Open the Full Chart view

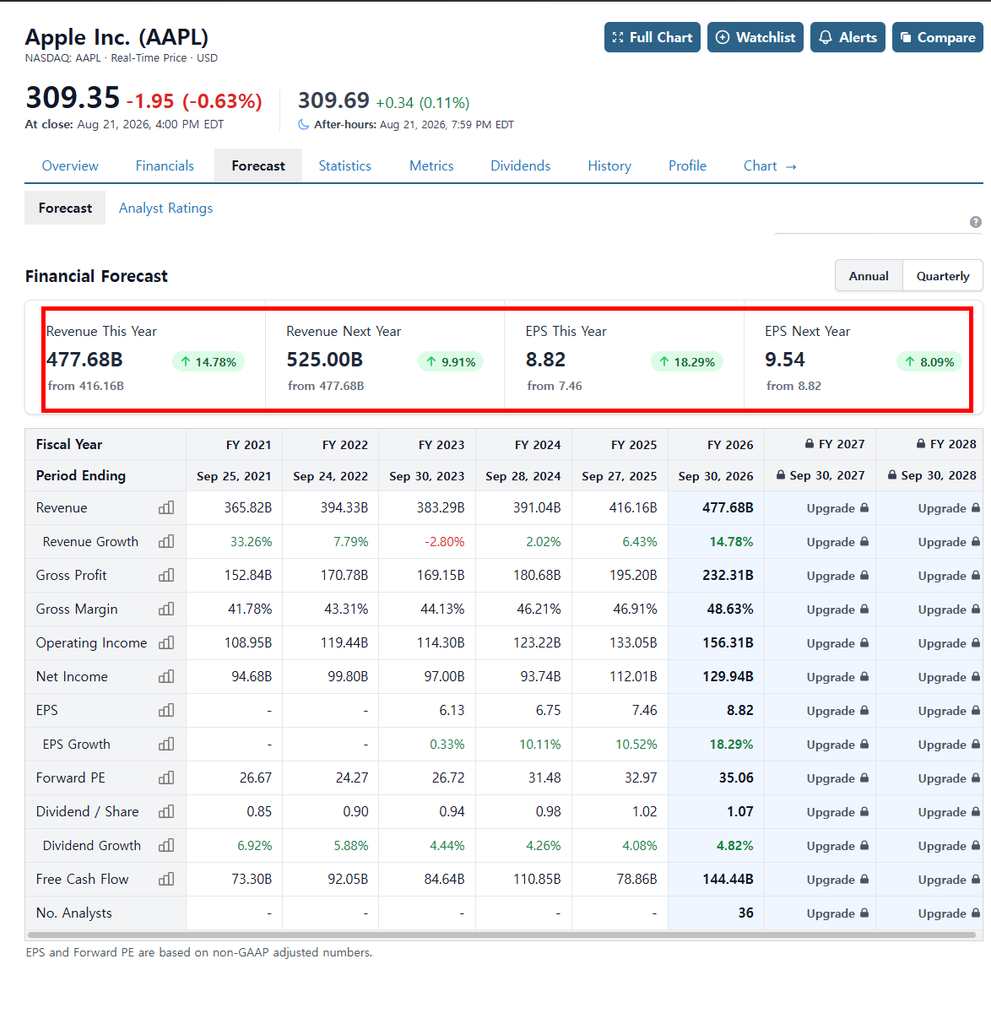click(652, 37)
